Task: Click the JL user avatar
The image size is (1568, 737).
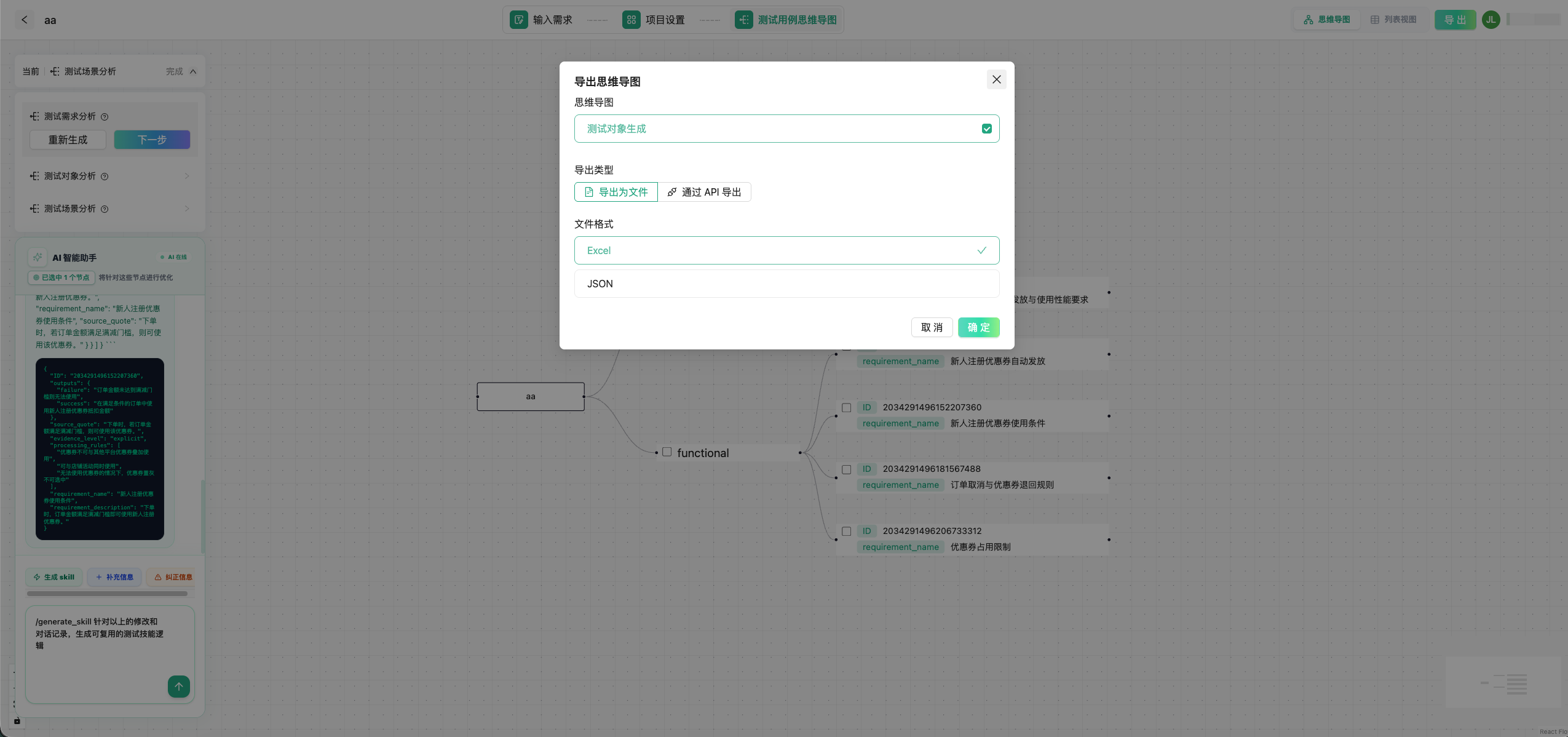Action: point(1491,20)
